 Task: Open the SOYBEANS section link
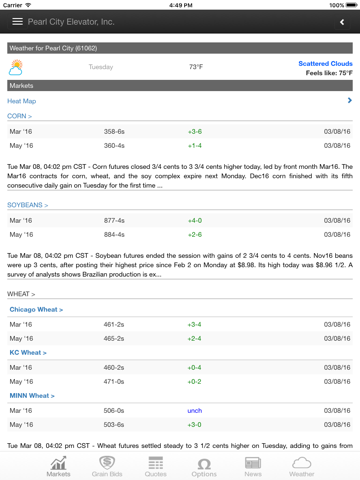pyautogui.click(x=28, y=205)
